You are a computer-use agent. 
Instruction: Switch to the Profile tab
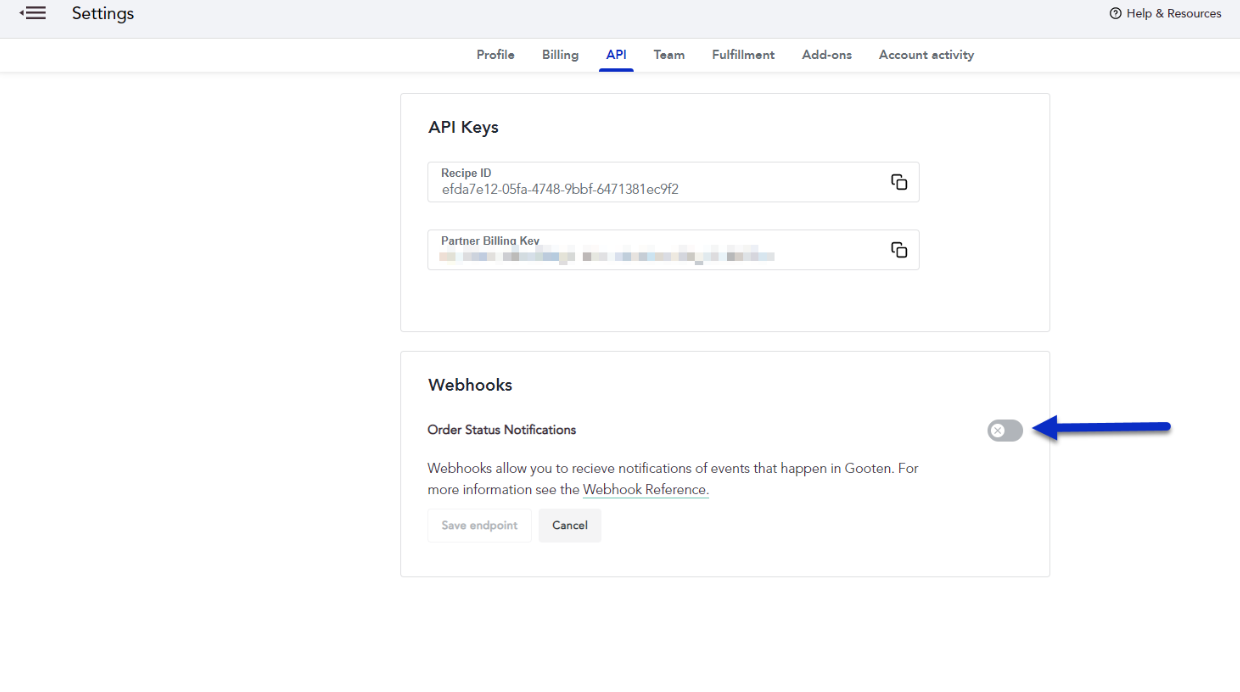(x=495, y=55)
